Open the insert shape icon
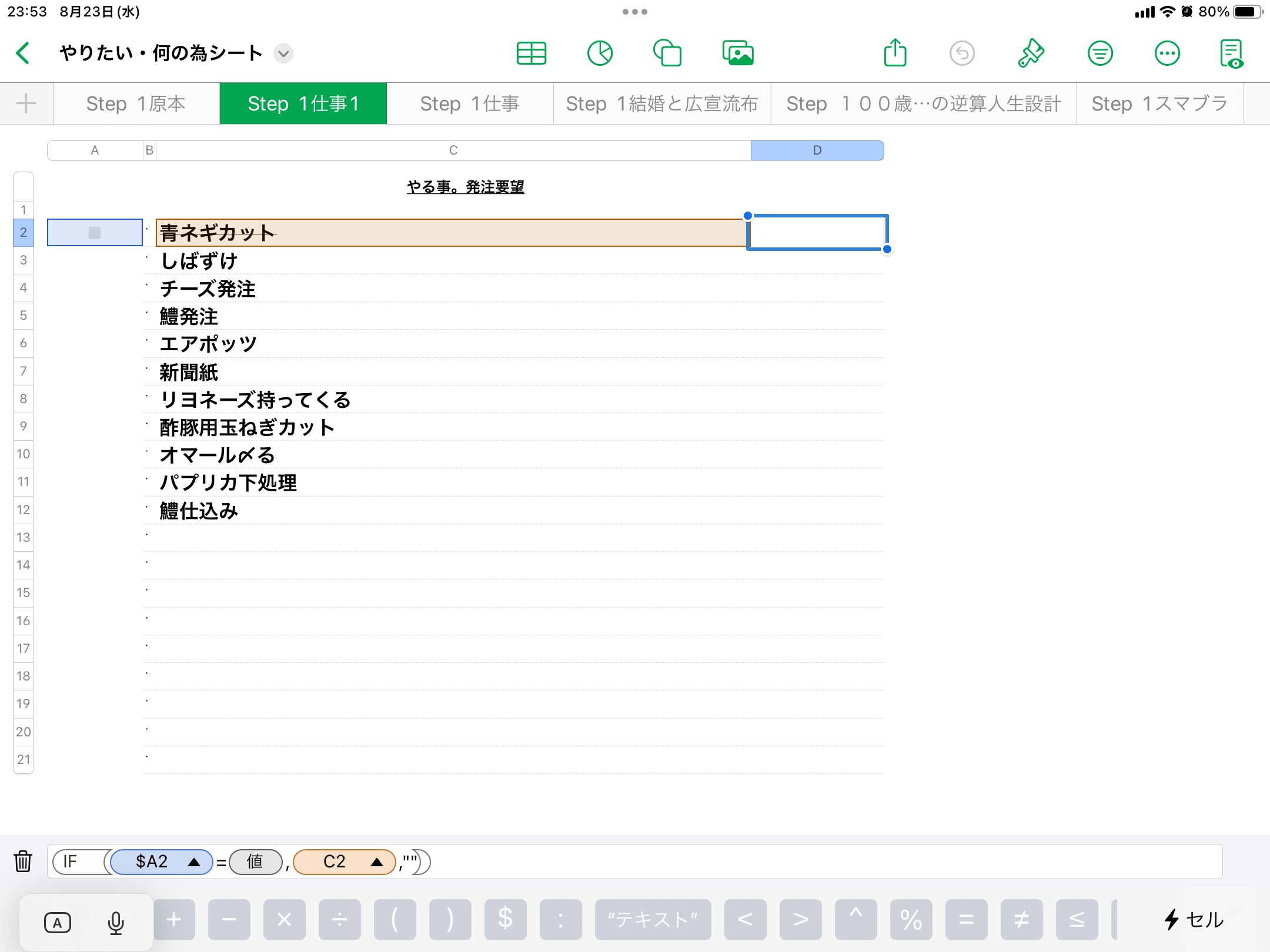Image resolution: width=1270 pixels, height=952 pixels. tap(667, 53)
